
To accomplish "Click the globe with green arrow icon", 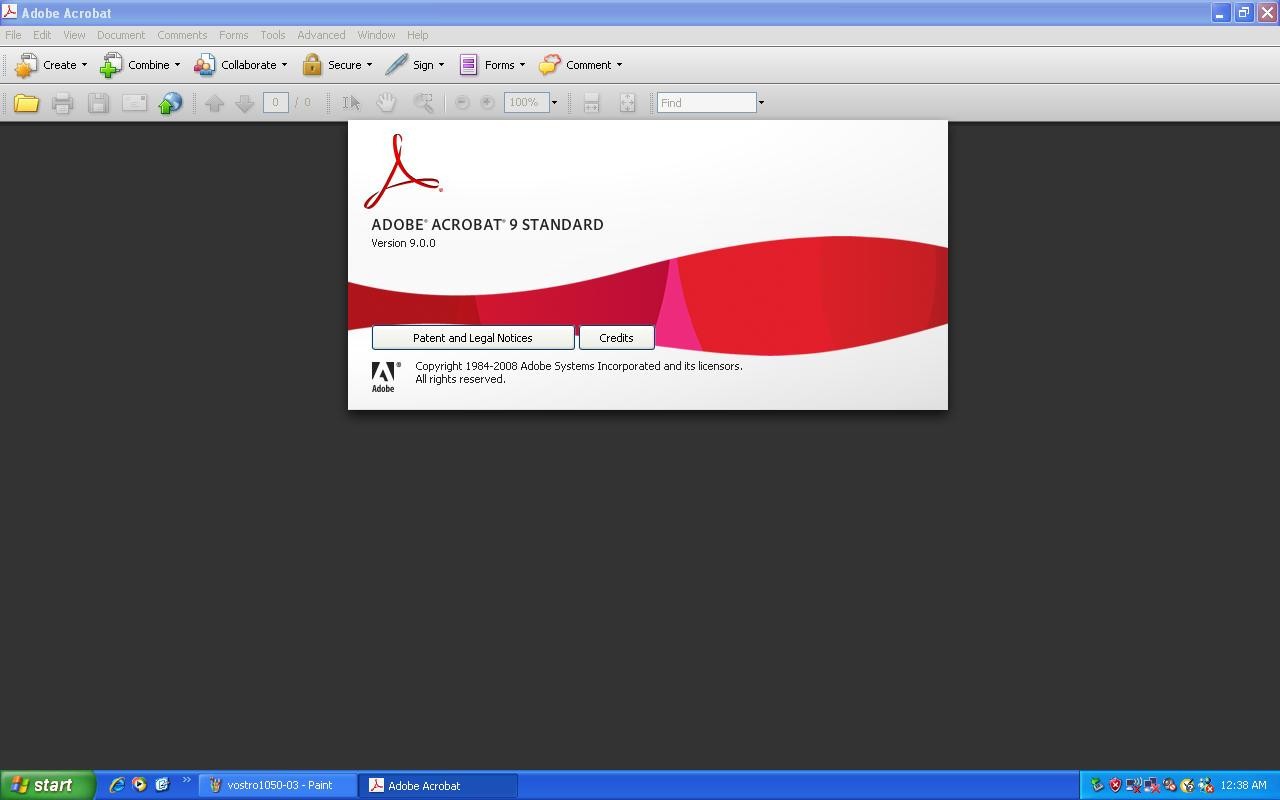I will point(170,103).
